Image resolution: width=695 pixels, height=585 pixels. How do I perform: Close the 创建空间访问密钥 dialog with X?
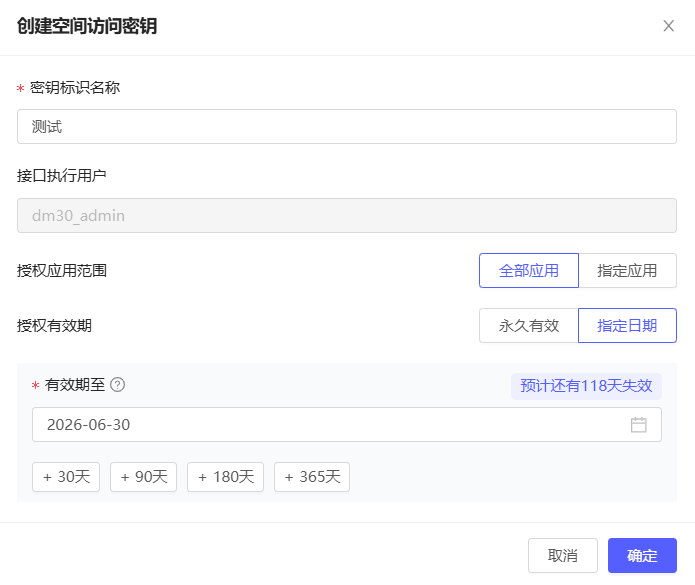coord(668,26)
